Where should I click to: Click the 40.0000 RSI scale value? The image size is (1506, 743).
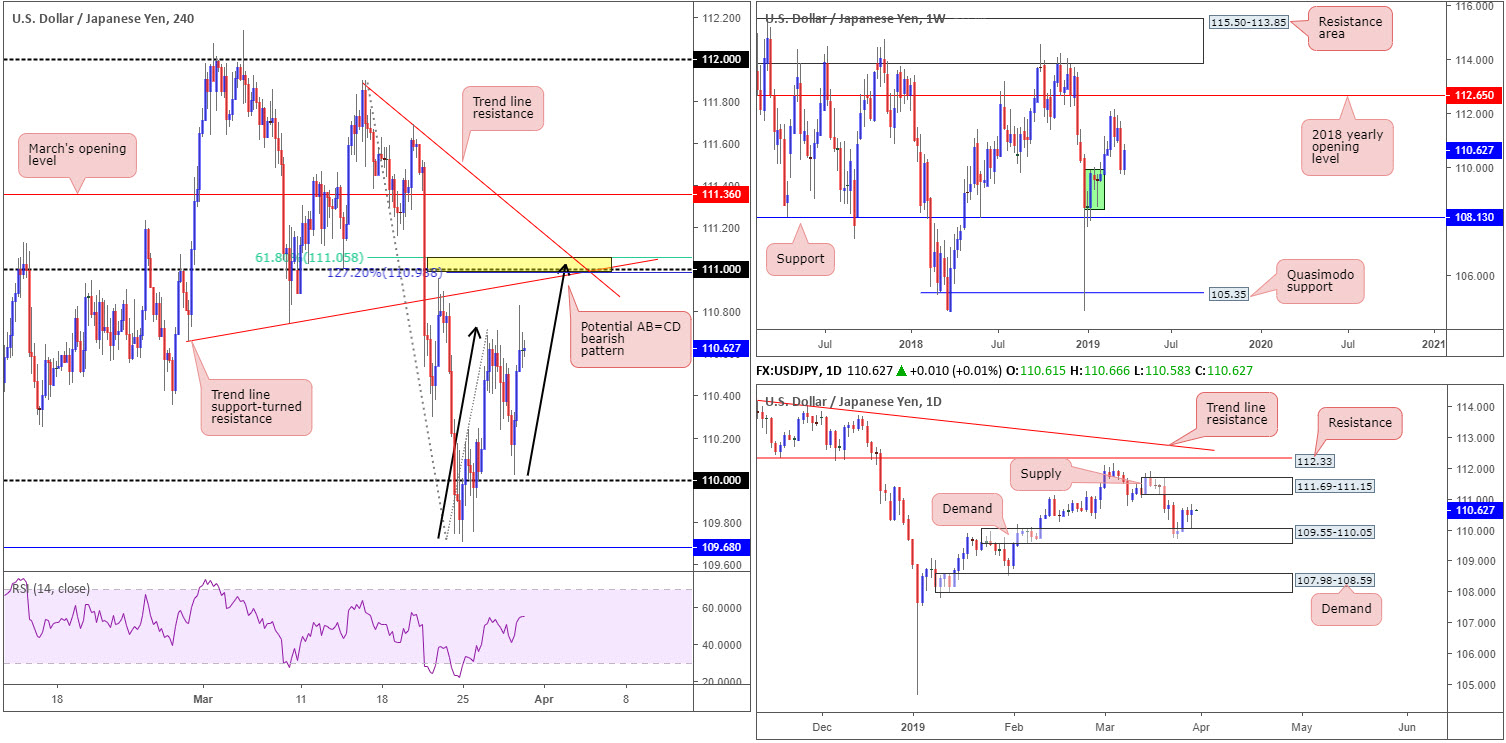coord(721,644)
